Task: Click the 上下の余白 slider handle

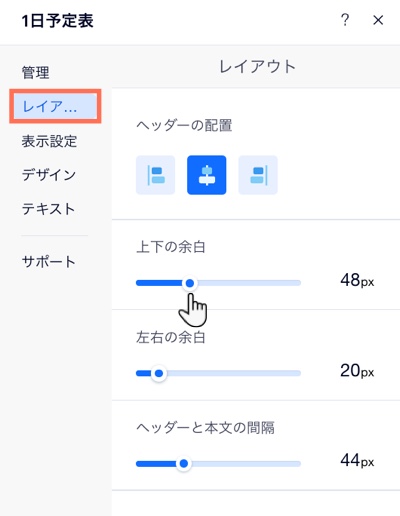Action: (x=190, y=283)
